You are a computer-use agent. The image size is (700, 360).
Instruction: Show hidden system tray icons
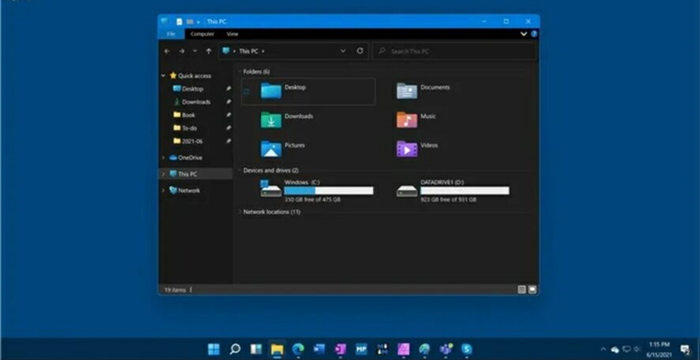(x=603, y=349)
